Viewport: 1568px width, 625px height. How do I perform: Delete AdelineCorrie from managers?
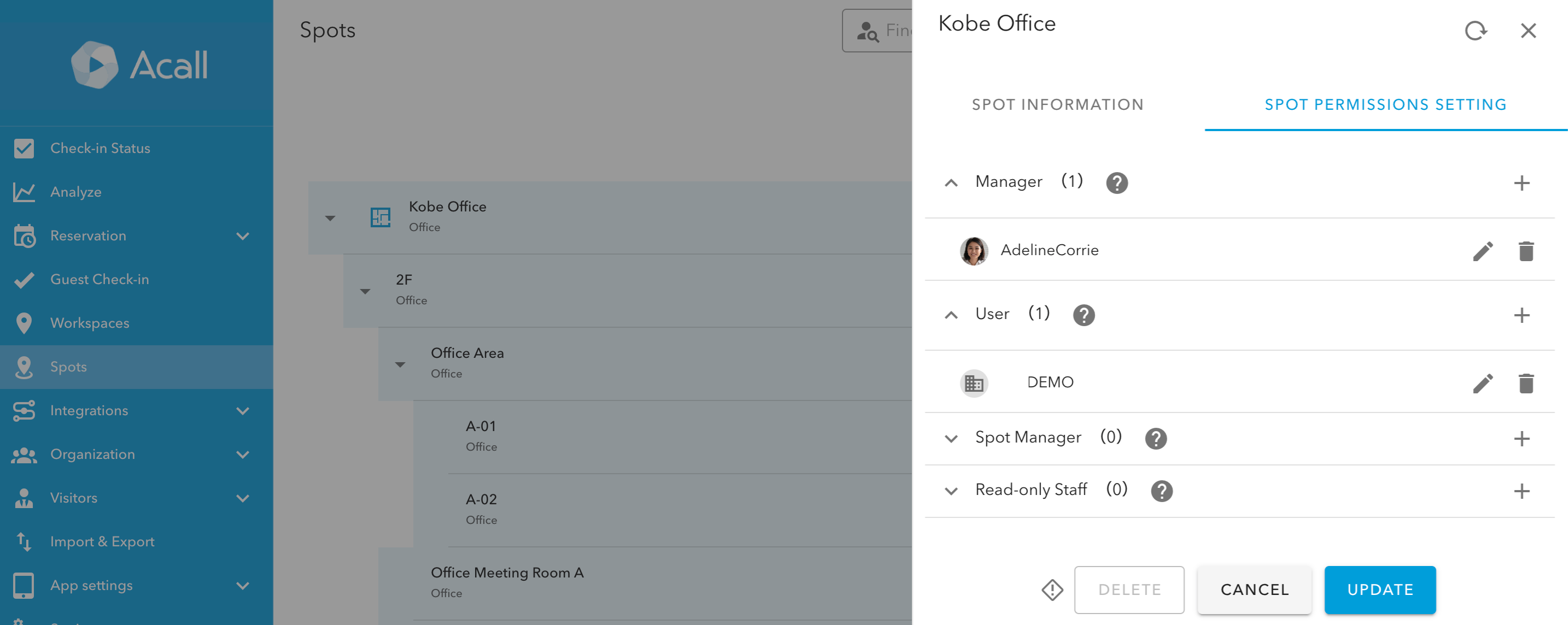1525,251
